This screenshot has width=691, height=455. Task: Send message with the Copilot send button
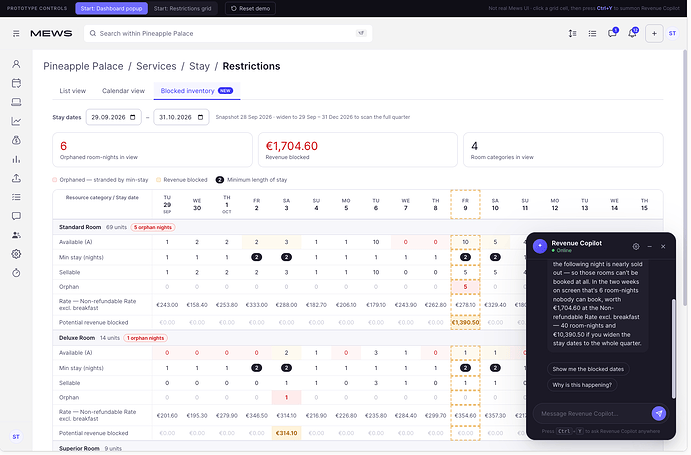click(659, 414)
